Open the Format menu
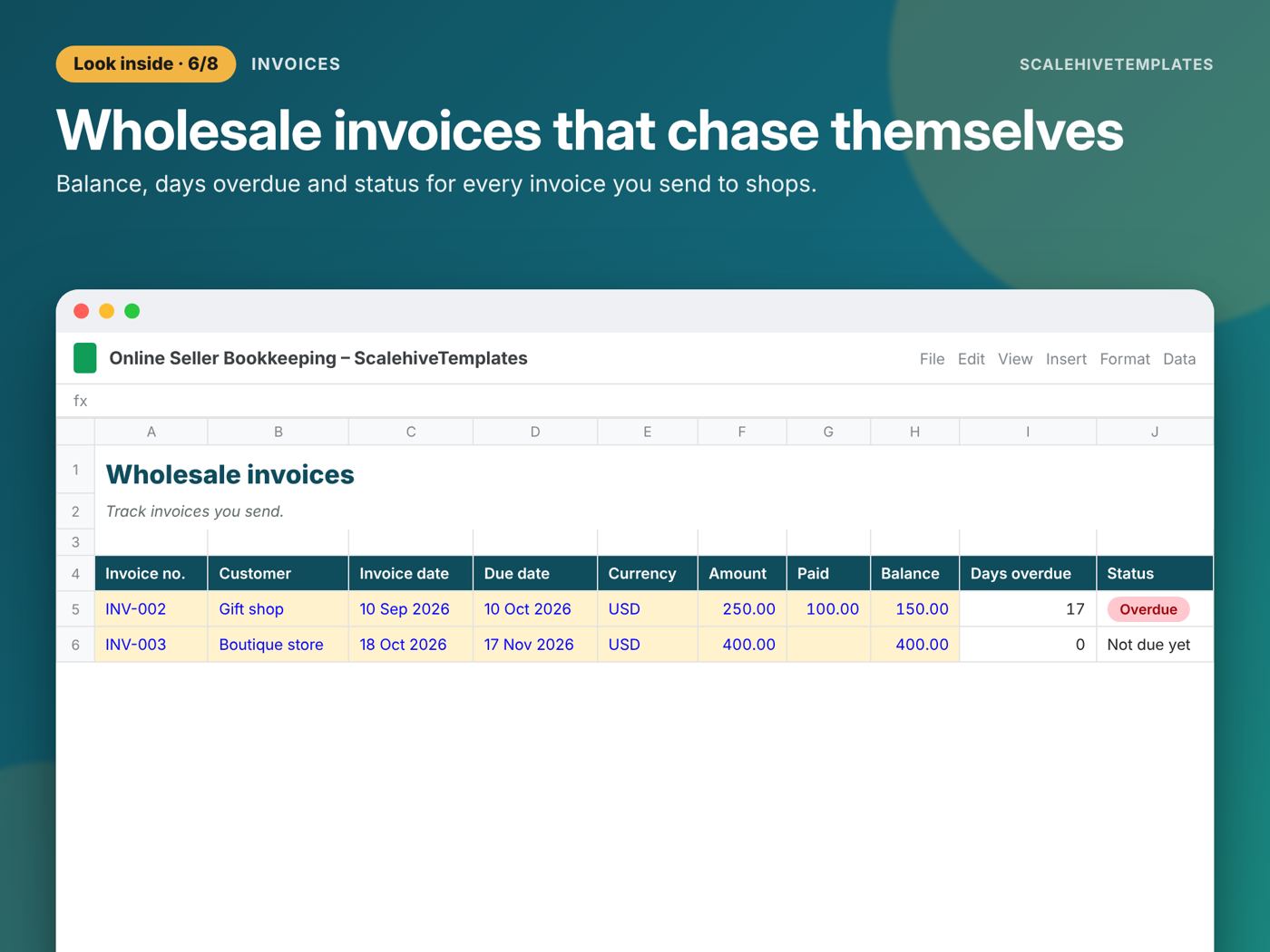This screenshot has height=952, width=1270. [1125, 359]
